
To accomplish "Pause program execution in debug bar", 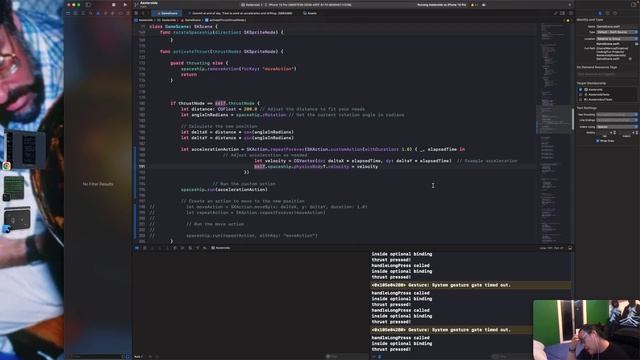I will pos(152,248).
